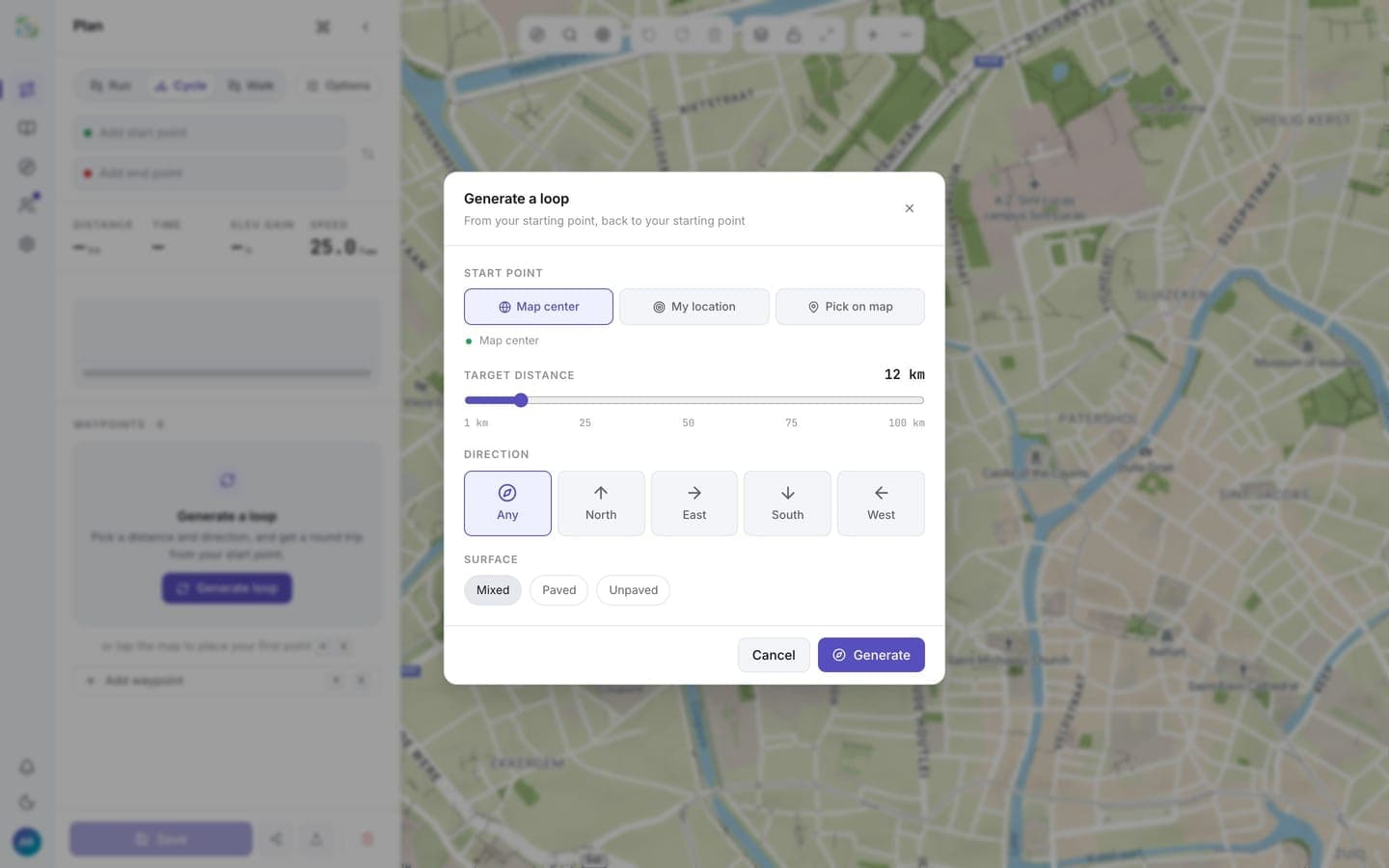
Task: Switch to the Cycle tab in the Plan panel
Action: click(x=181, y=86)
